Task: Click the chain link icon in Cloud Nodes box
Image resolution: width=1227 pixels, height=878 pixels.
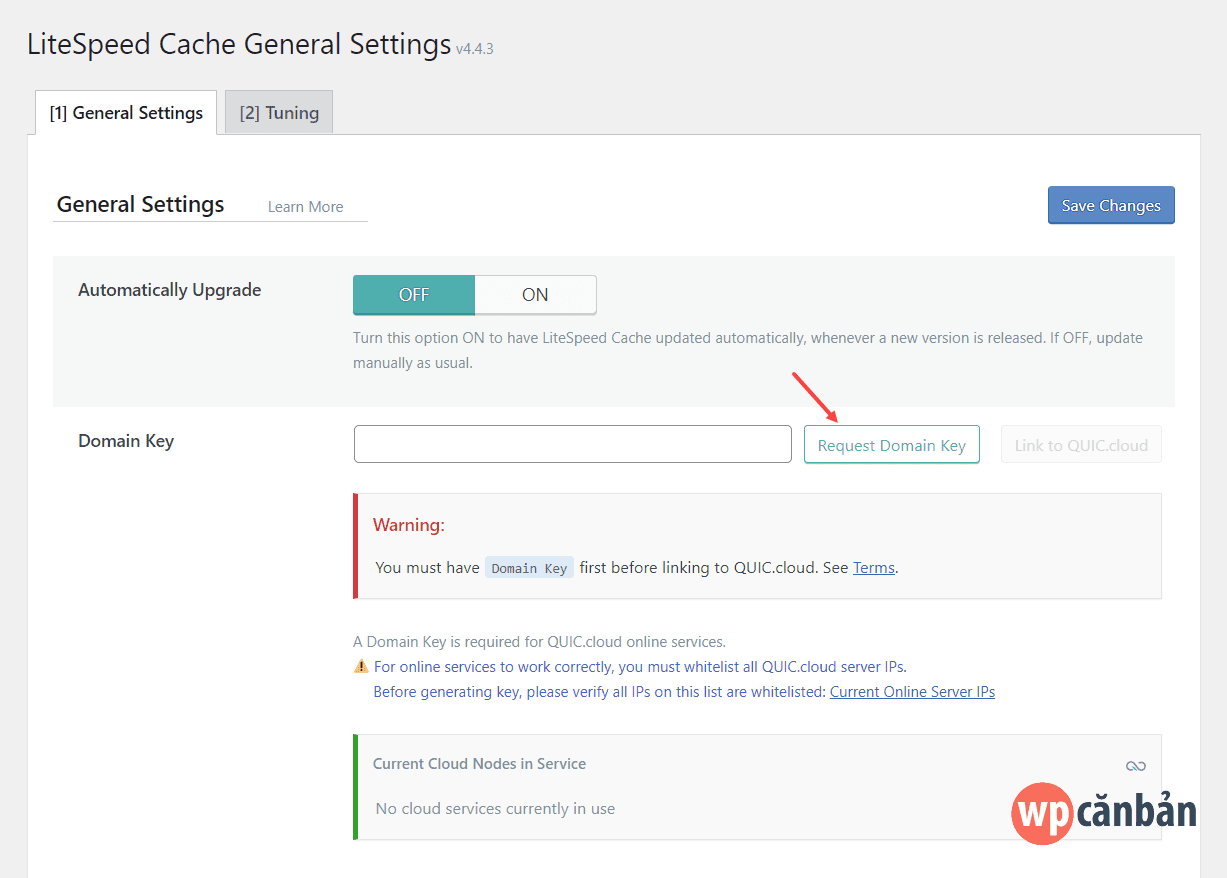Action: (x=1135, y=766)
